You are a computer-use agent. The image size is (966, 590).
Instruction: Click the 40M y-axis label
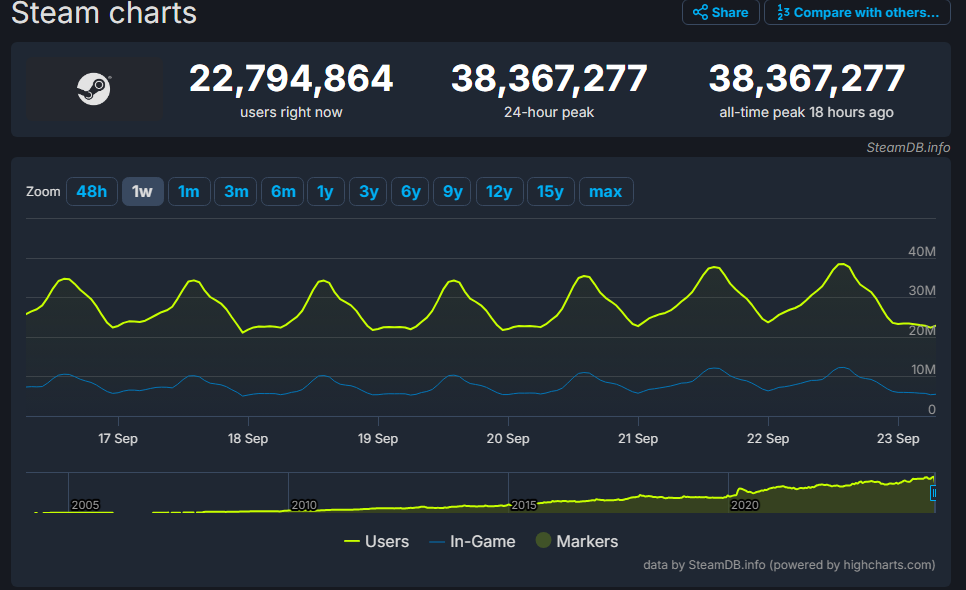click(922, 251)
